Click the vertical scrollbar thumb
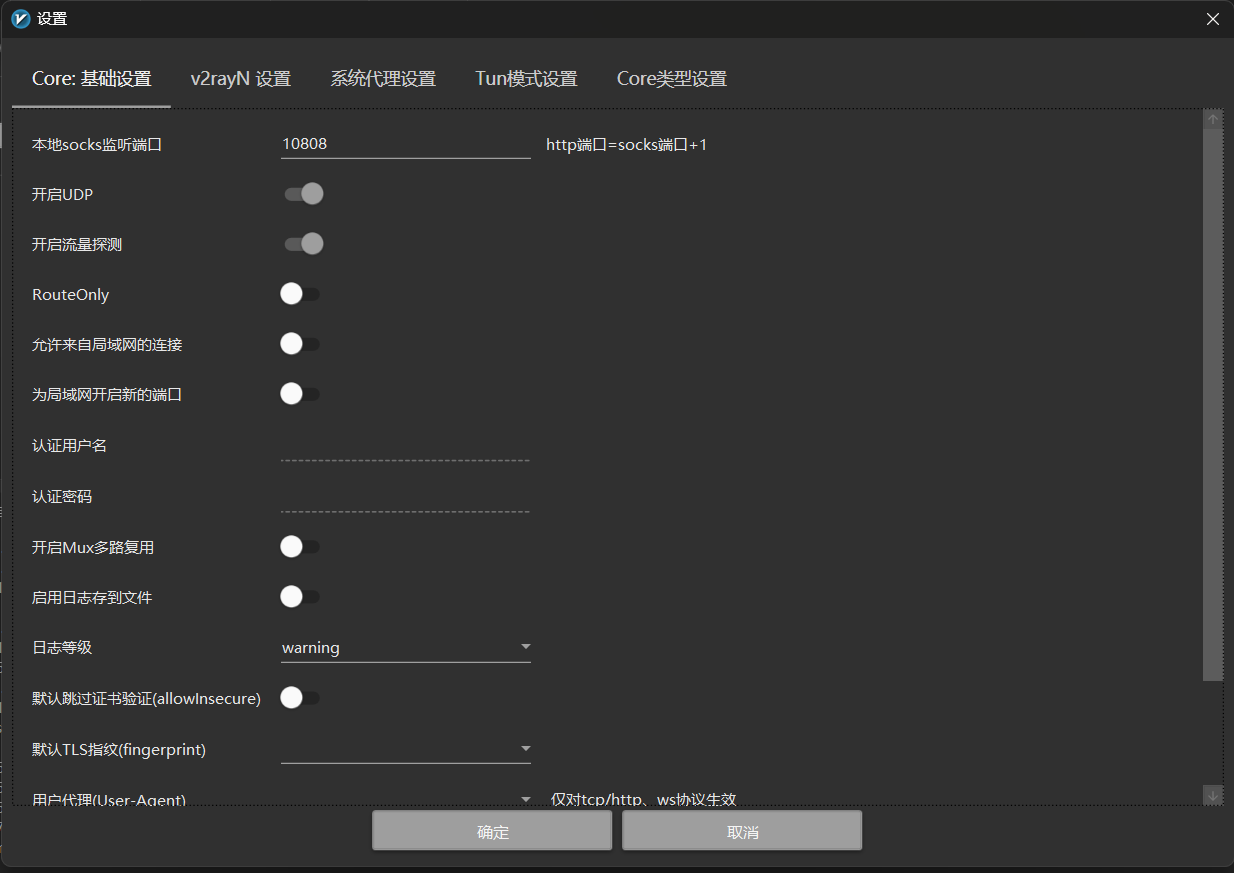The image size is (1234, 873). click(x=1213, y=405)
